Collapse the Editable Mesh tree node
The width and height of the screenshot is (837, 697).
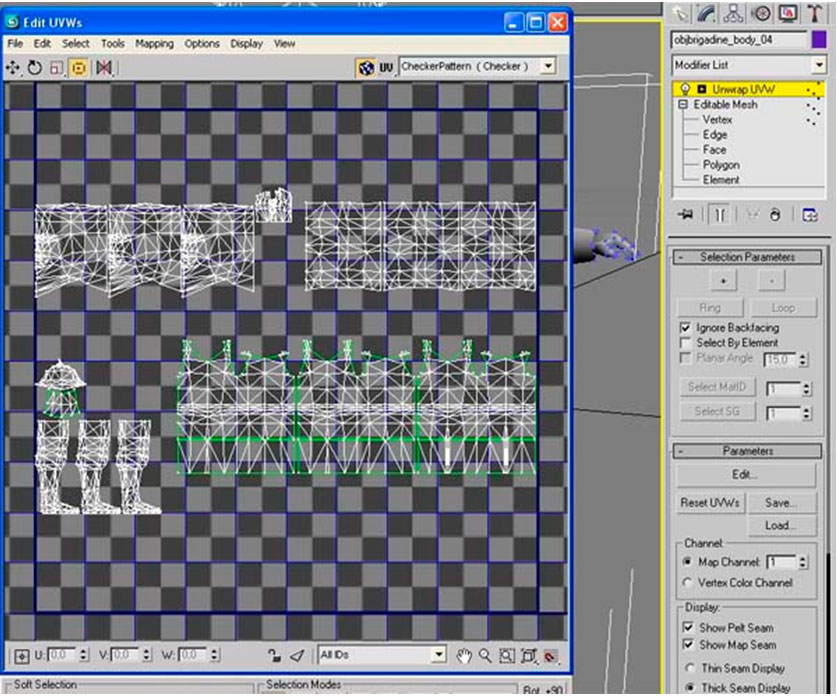[x=684, y=104]
